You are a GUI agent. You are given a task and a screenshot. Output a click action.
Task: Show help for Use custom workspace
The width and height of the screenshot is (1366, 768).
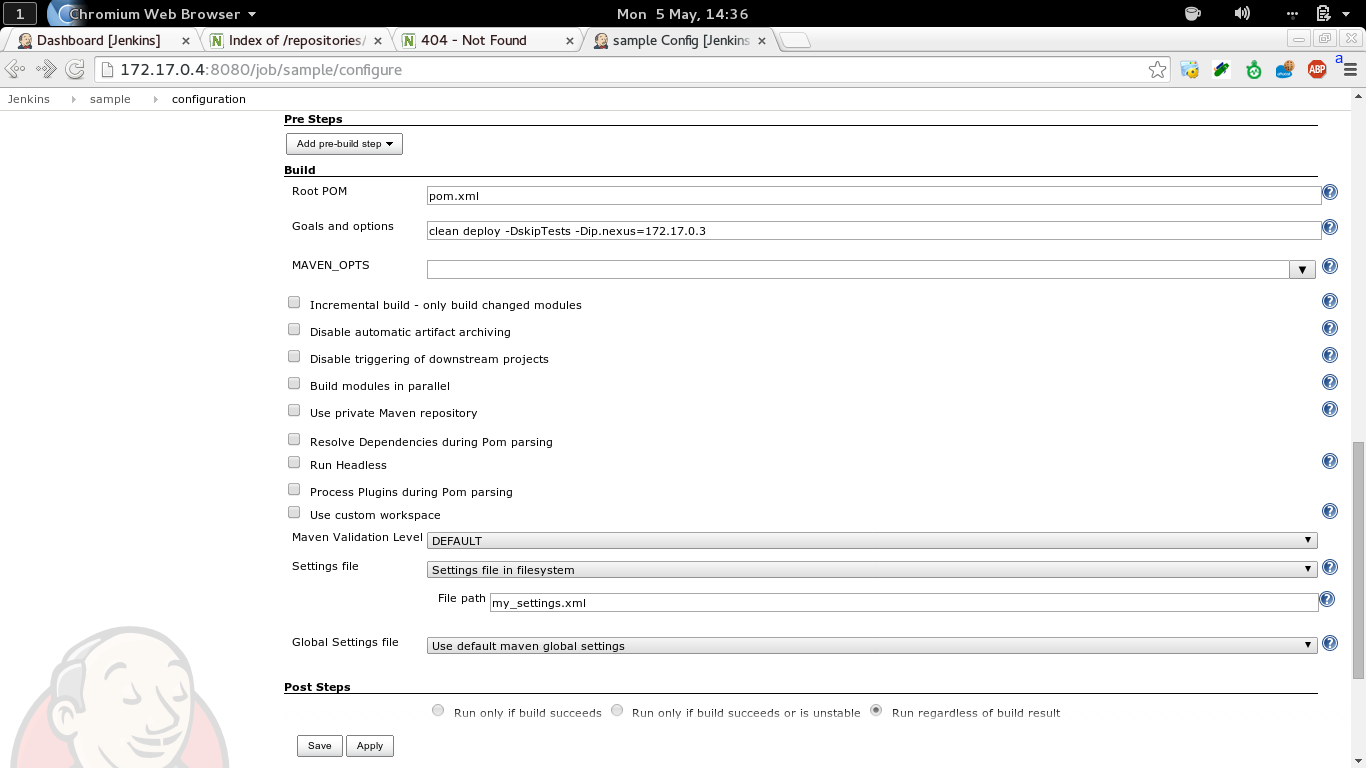pos(1330,511)
